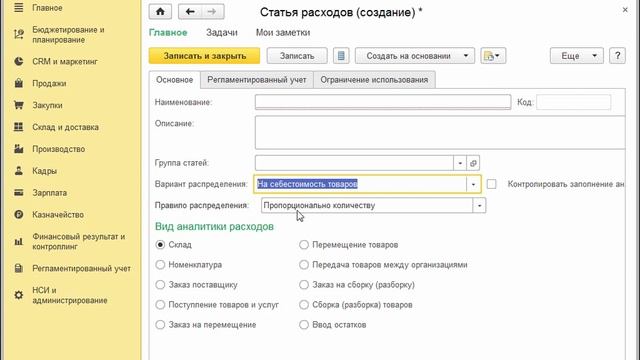Image resolution: width=640 pixels, height=360 pixels.
Task: Enable Контролировать заполнение аналитики checkbox
Action: 491,184
